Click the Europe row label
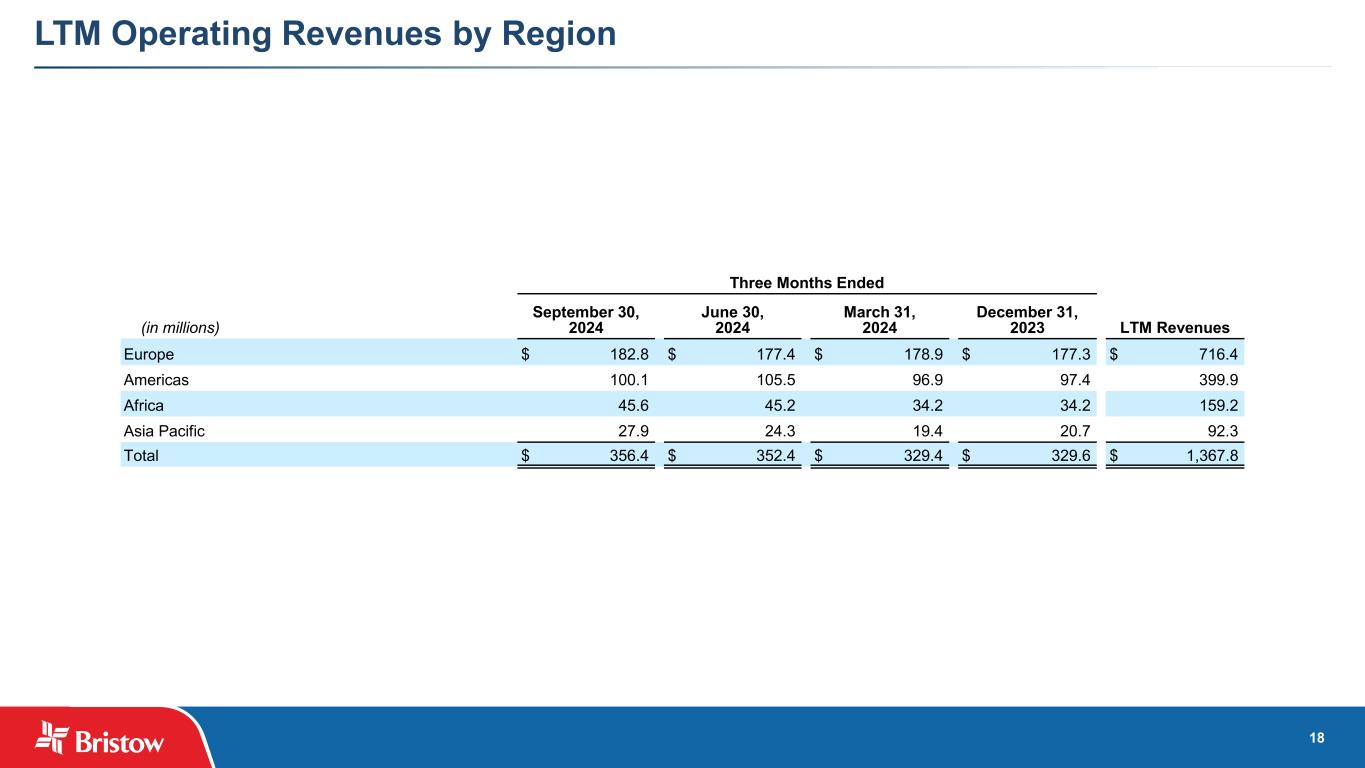 [x=148, y=353]
